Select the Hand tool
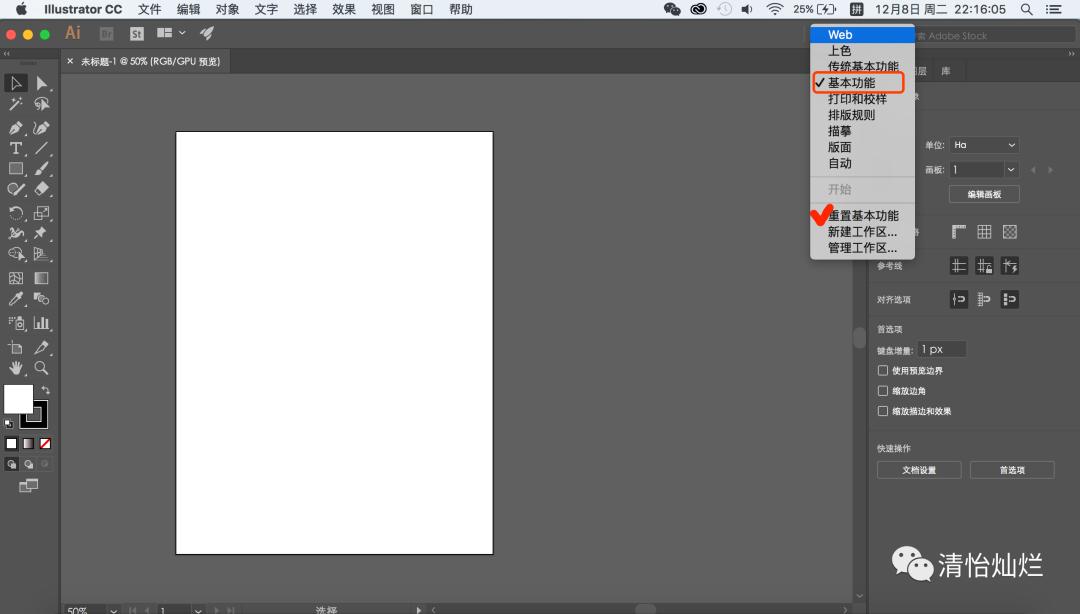 [x=16, y=368]
